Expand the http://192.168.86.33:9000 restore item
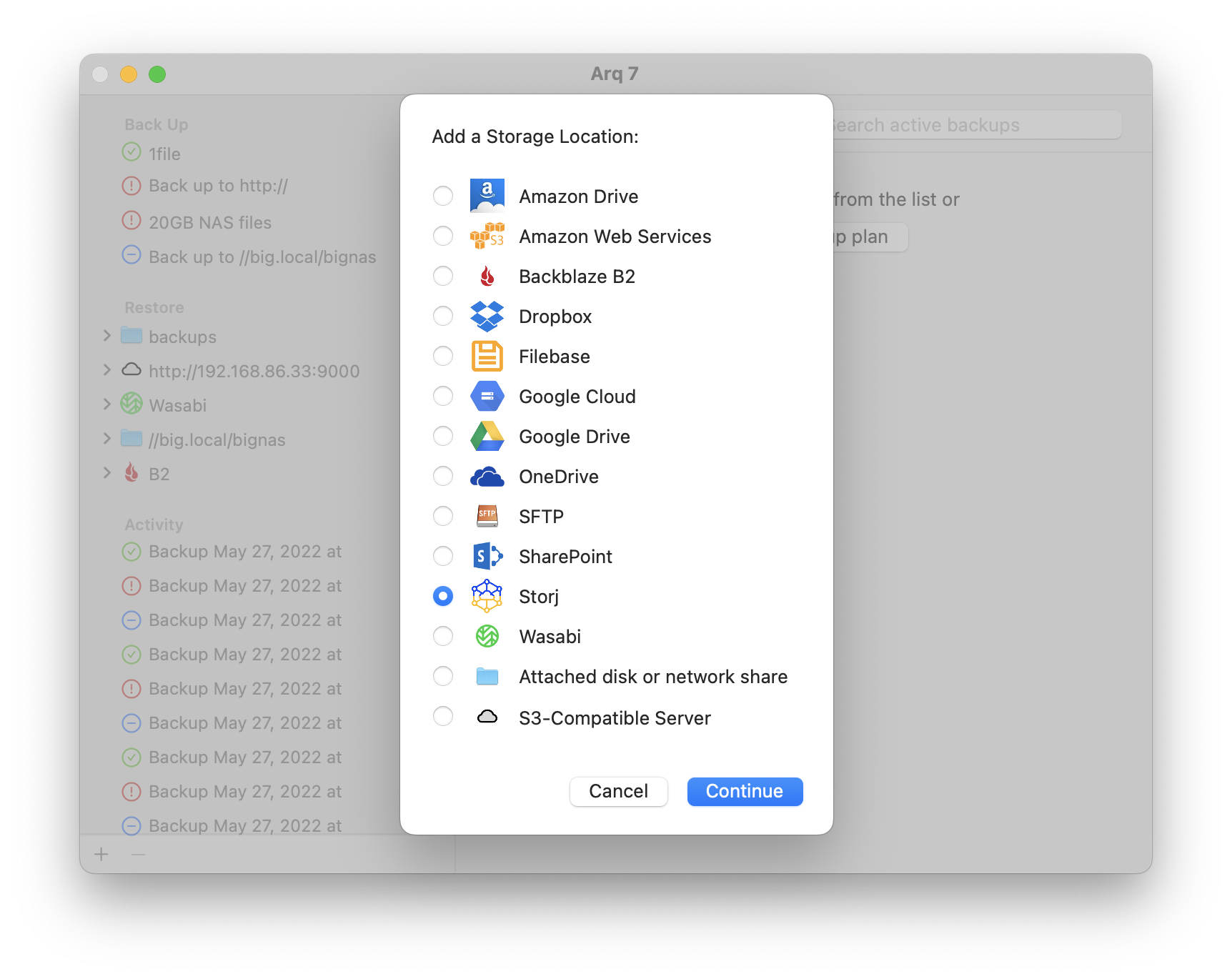 pos(107,369)
